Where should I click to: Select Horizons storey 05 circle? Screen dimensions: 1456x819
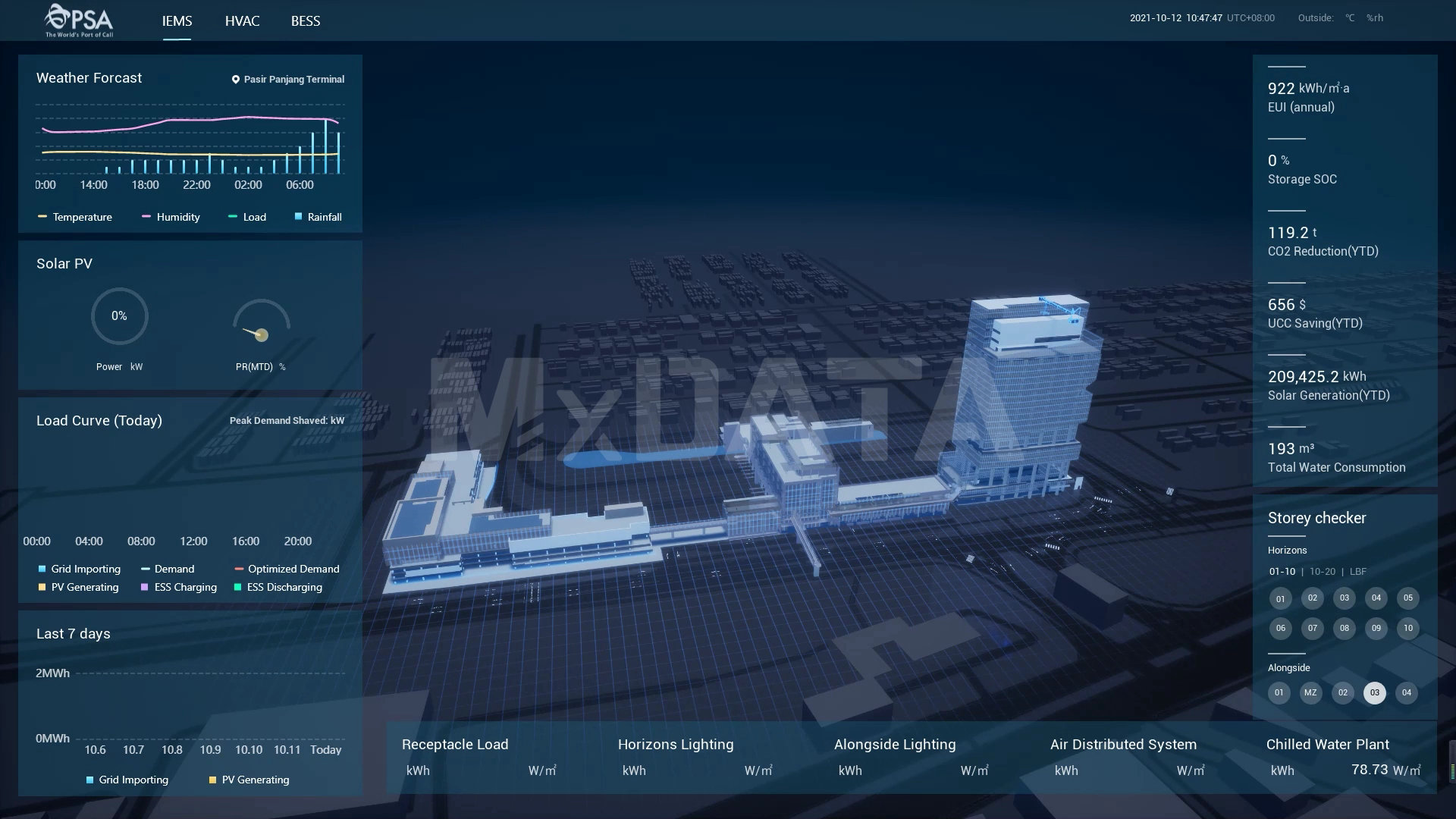click(x=1407, y=598)
